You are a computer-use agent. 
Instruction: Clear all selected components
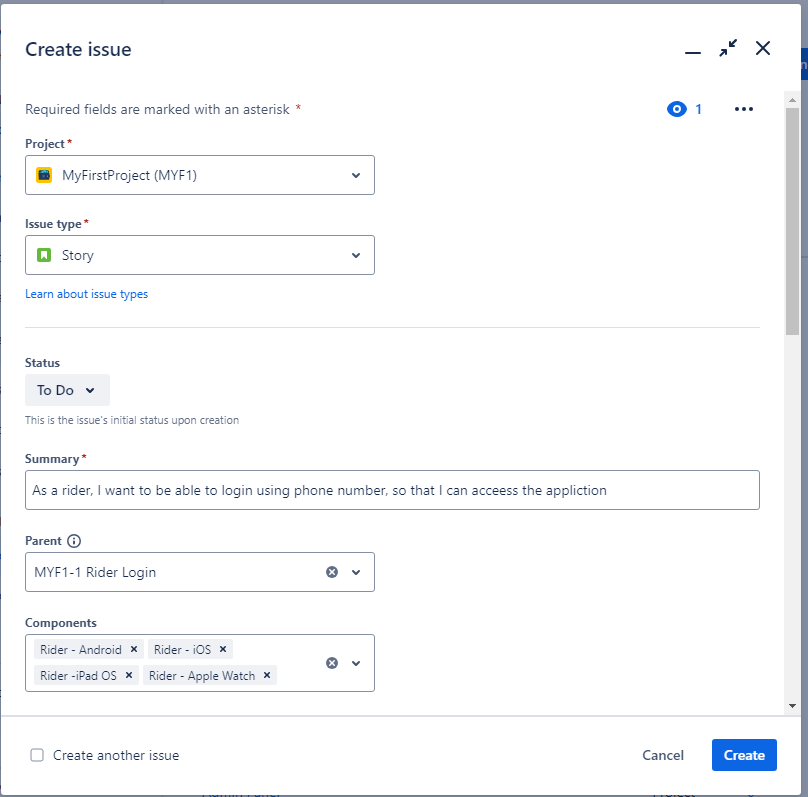pos(332,663)
